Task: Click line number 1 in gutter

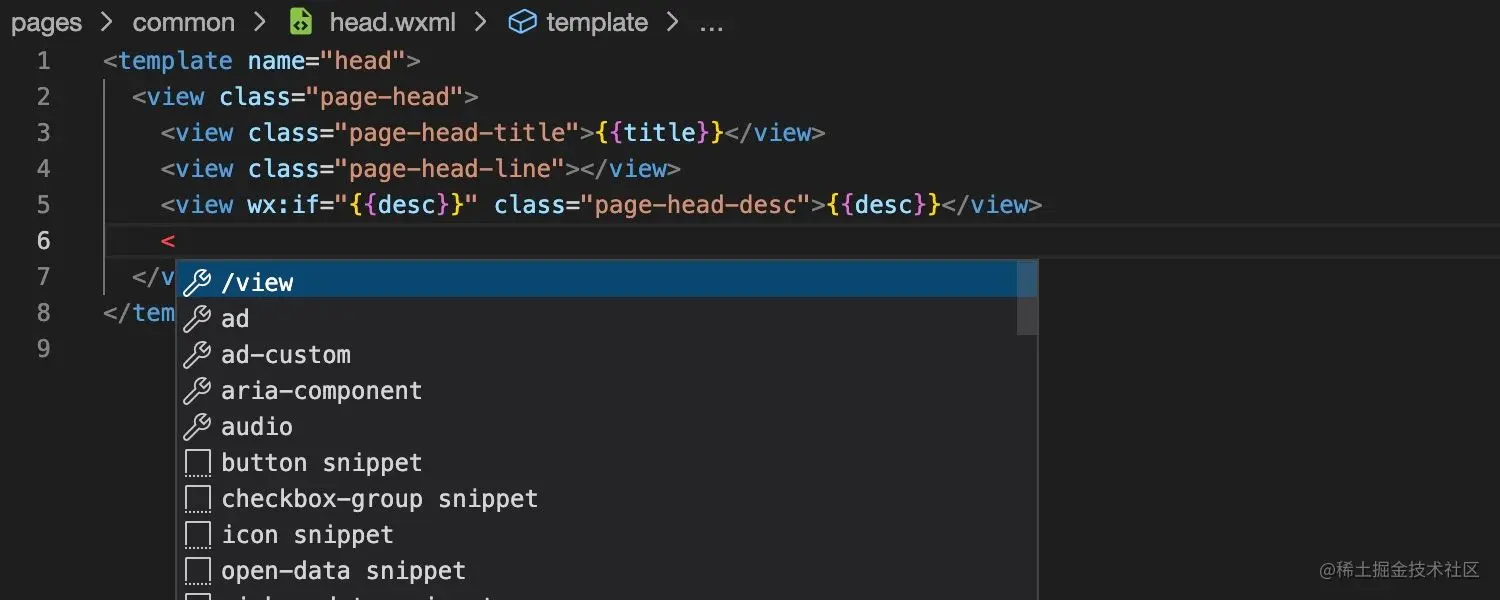Action: click(43, 61)
